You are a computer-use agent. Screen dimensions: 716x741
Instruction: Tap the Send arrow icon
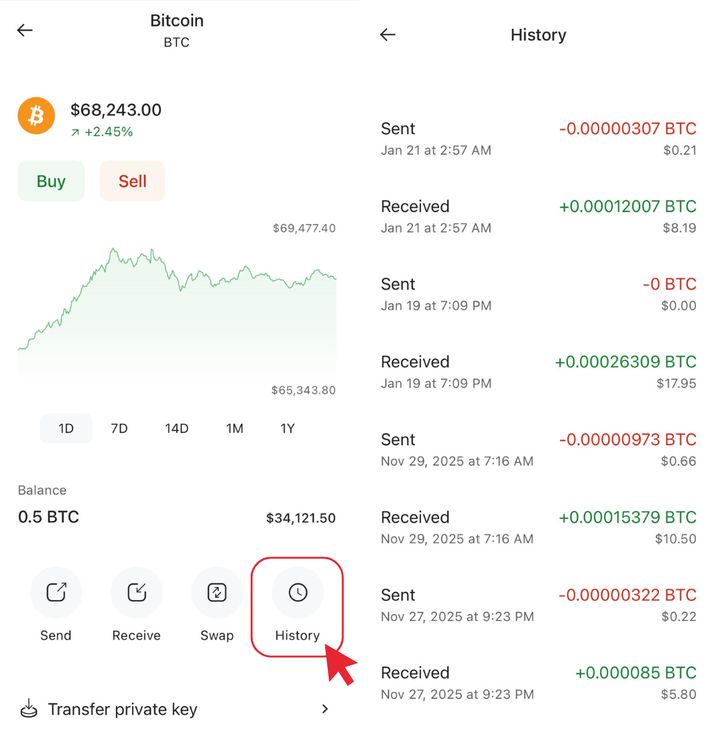tap(56, 593)
